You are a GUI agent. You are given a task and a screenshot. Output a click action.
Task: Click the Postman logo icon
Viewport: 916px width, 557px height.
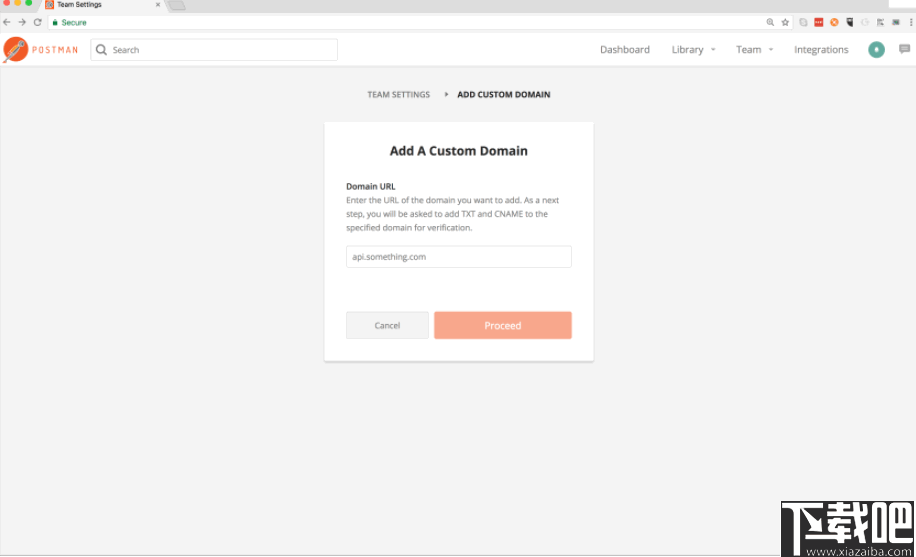pos(16,49)
